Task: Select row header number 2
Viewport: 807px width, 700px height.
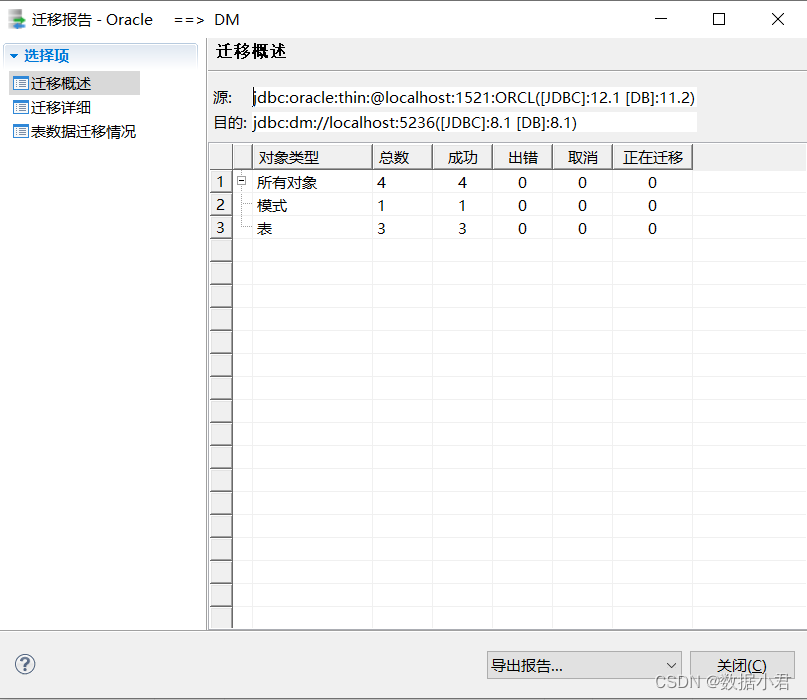Action: (x=221, y=205)
